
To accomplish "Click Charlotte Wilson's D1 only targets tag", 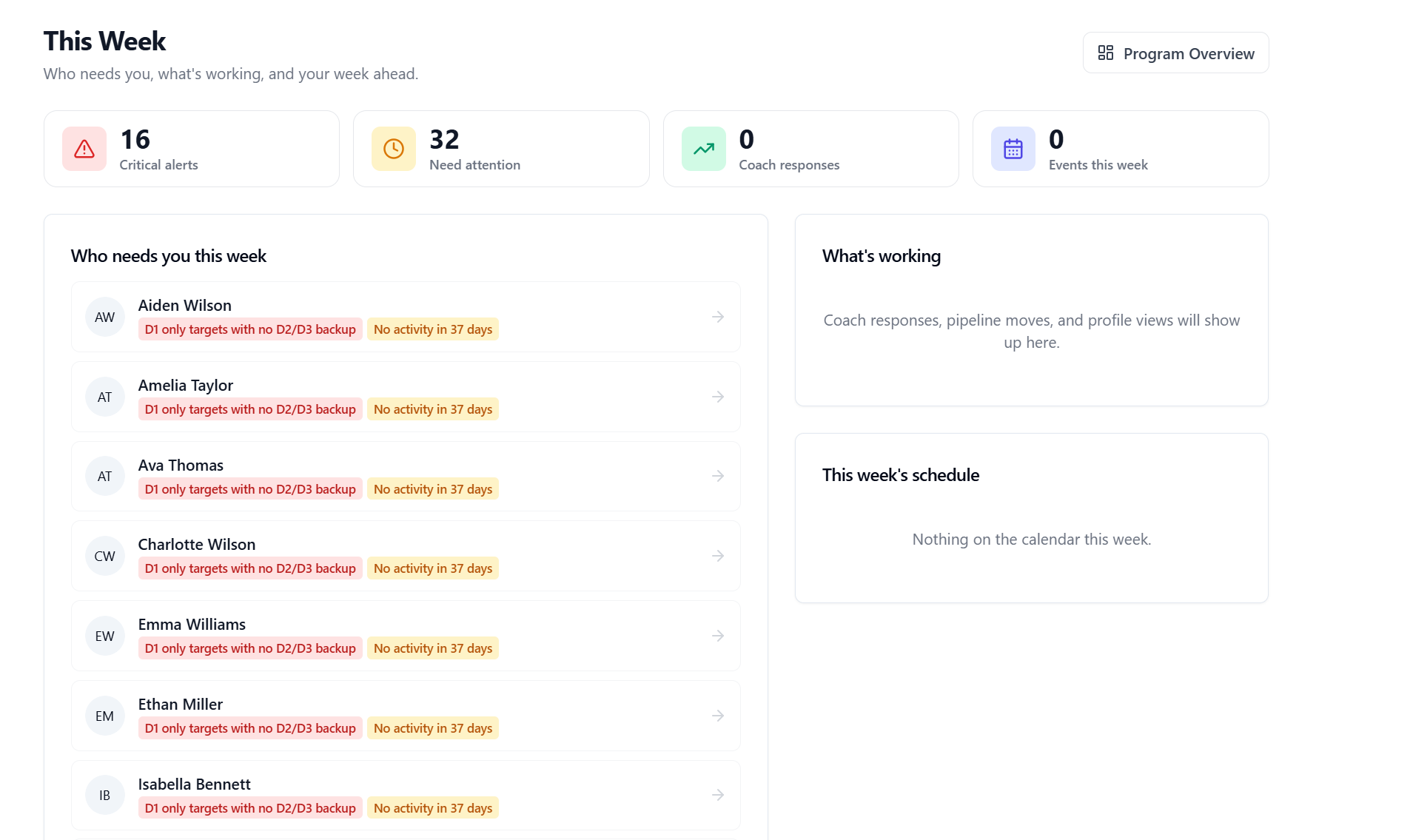I will coord(250,568).
